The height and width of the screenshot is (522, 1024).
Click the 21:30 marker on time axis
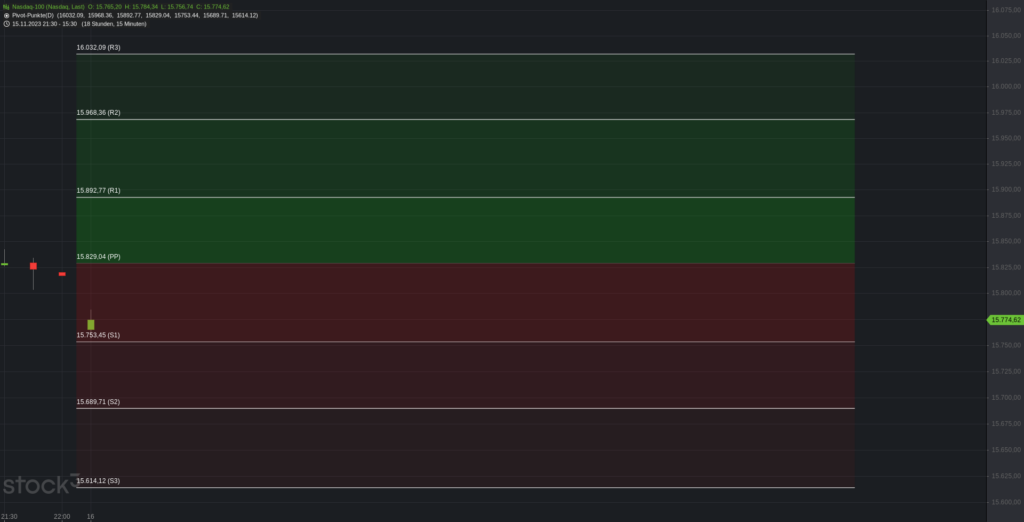9,517
